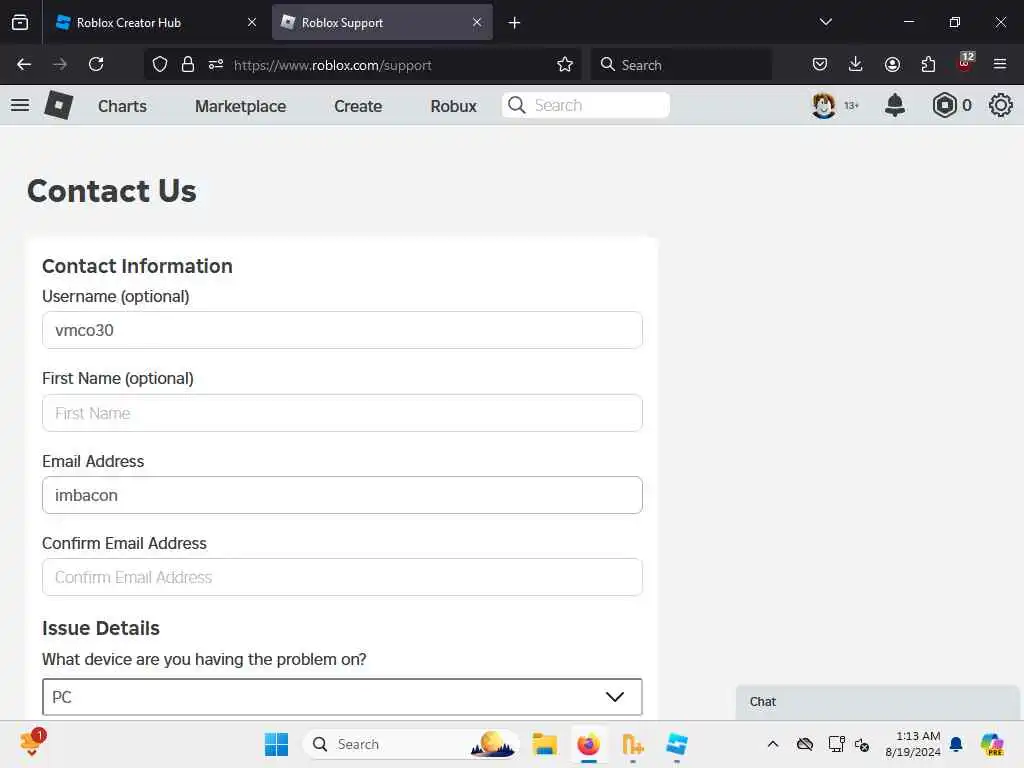Open the Robux page

click(453, 106)
